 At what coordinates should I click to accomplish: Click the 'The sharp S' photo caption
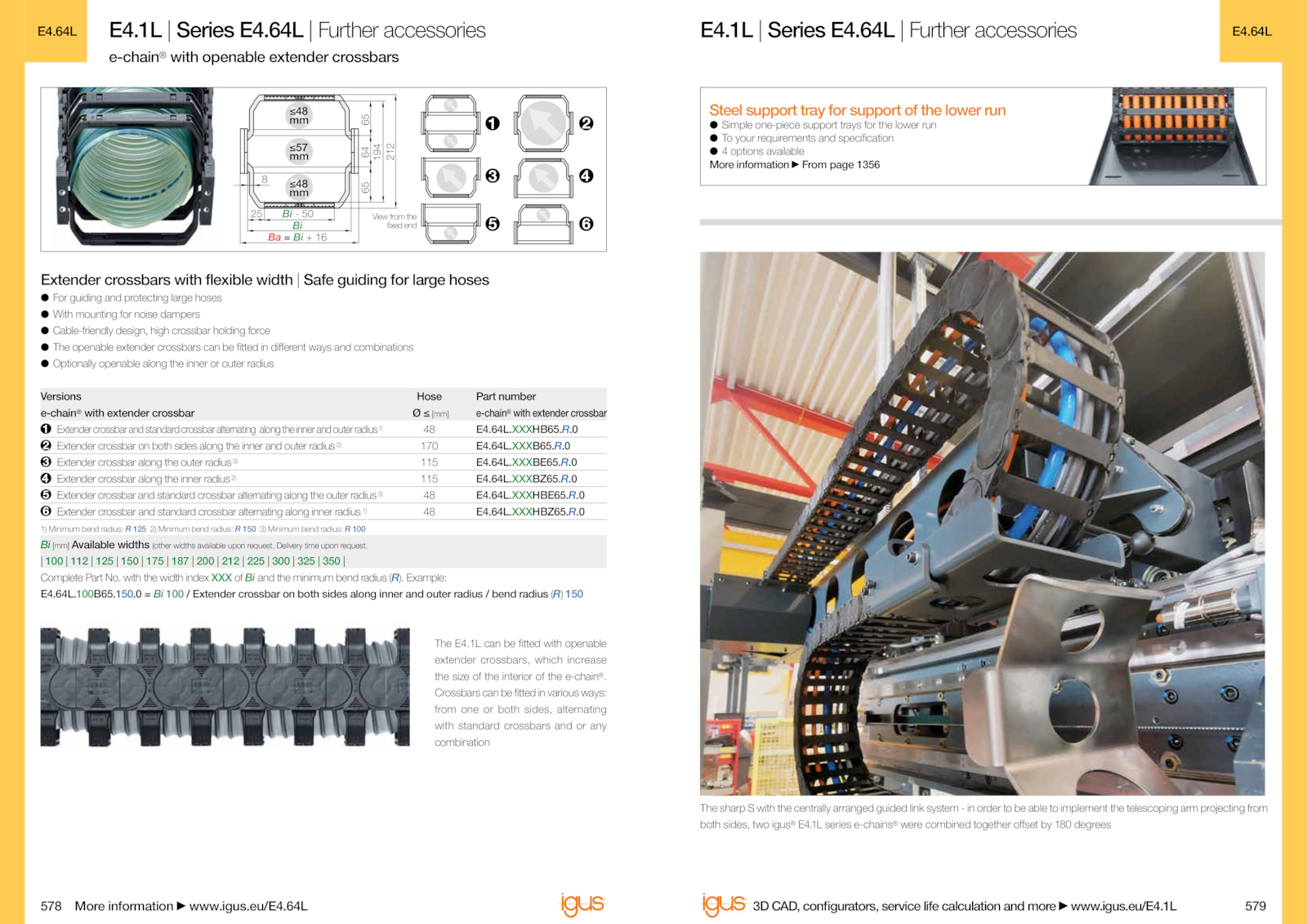pyautogui.click(x=984, y=816)
